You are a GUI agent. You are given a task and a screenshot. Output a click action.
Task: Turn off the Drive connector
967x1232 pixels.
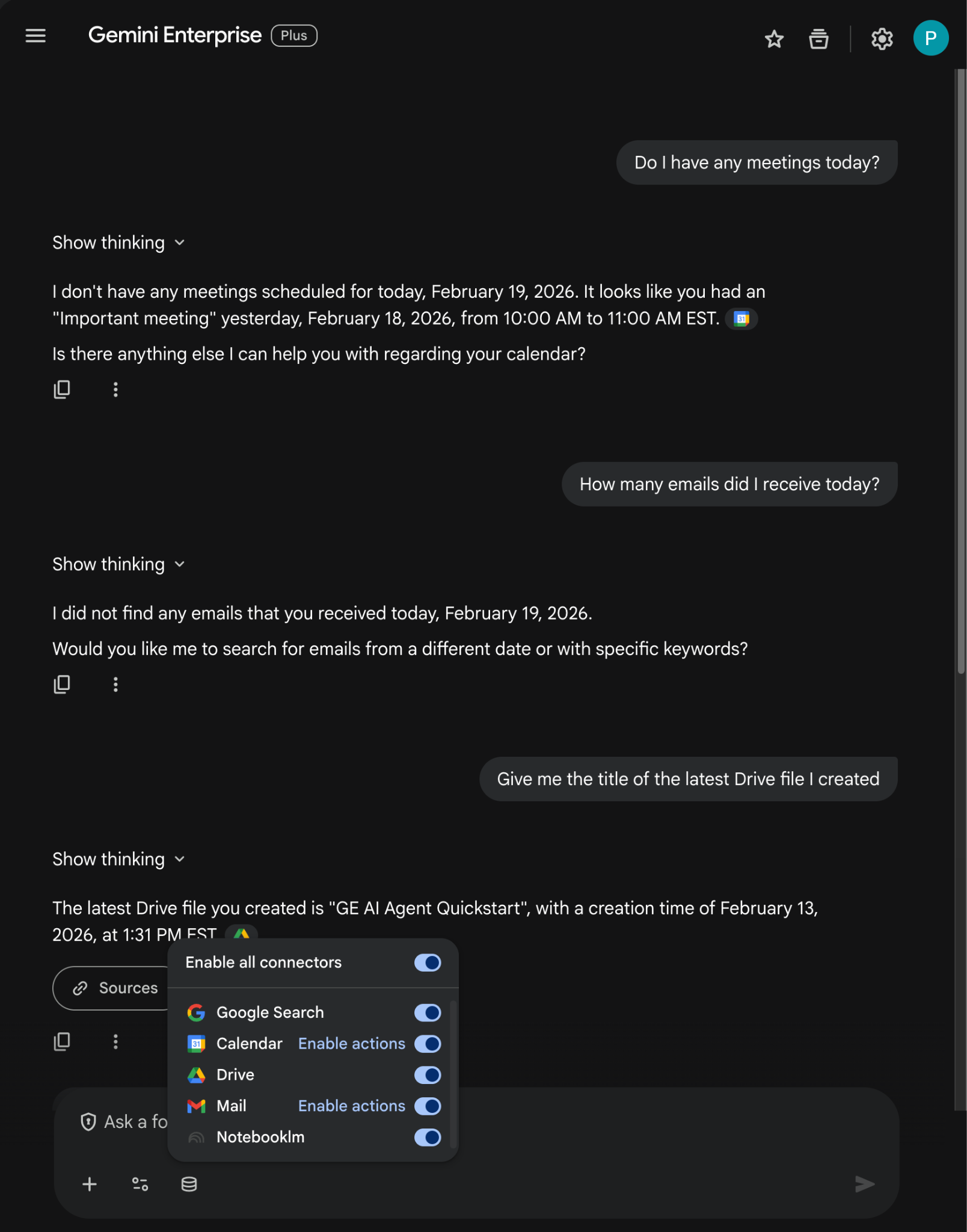[428, 1075]
